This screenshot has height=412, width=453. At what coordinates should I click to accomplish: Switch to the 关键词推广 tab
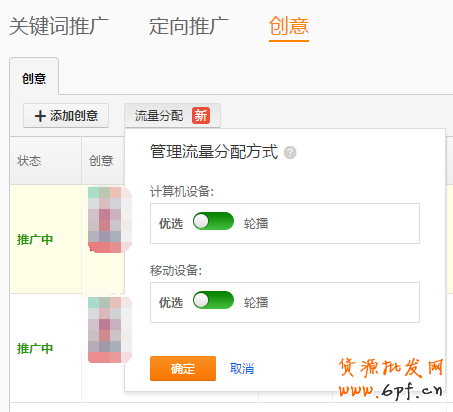point(59,26)
